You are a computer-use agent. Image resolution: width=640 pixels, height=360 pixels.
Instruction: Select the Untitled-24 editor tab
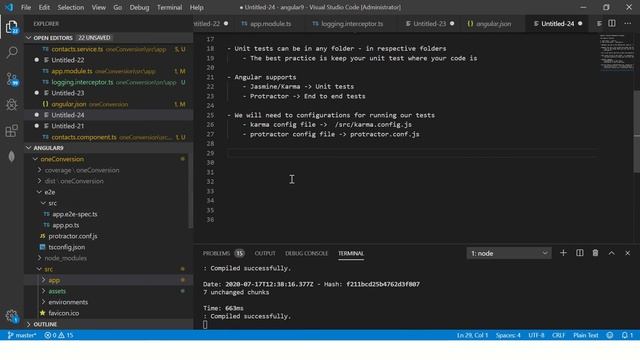(558, 24)
